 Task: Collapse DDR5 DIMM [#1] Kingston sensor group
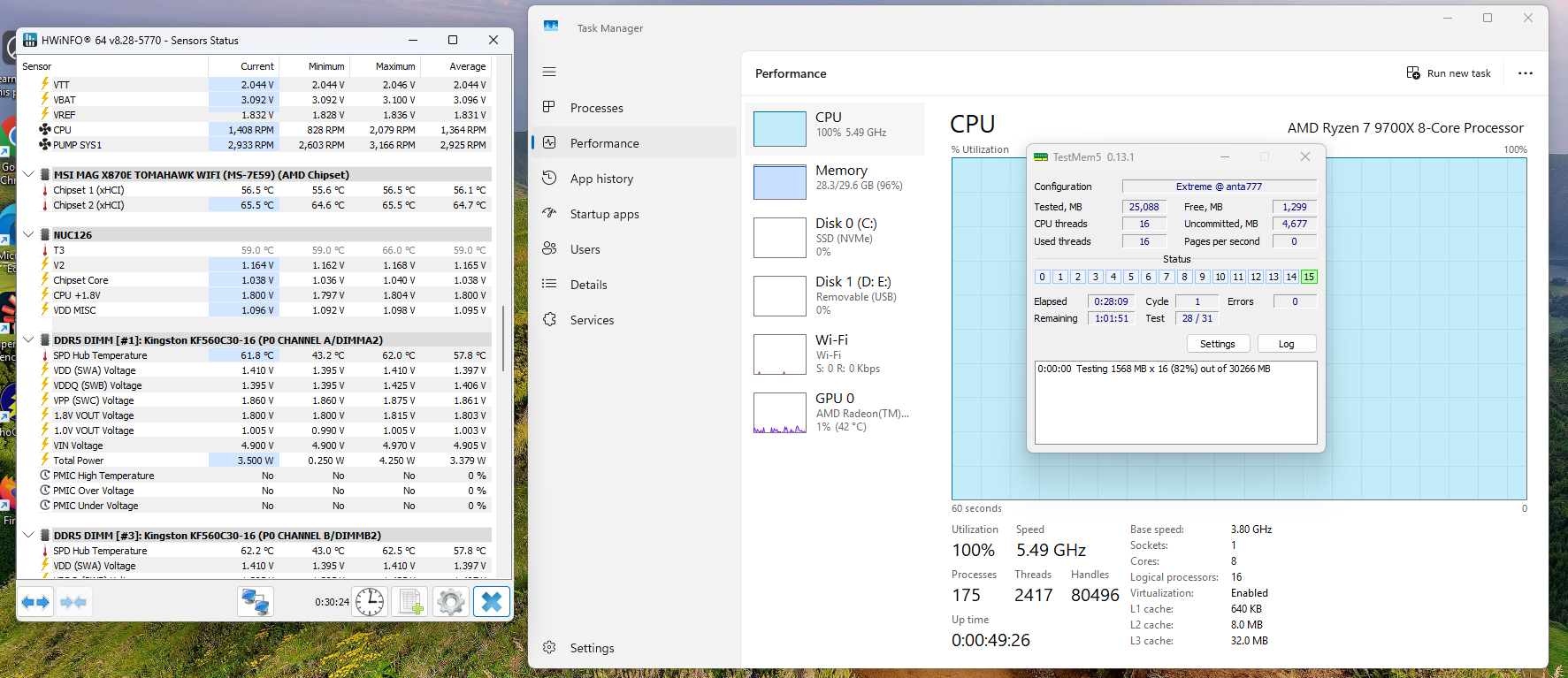click(28, 340)
